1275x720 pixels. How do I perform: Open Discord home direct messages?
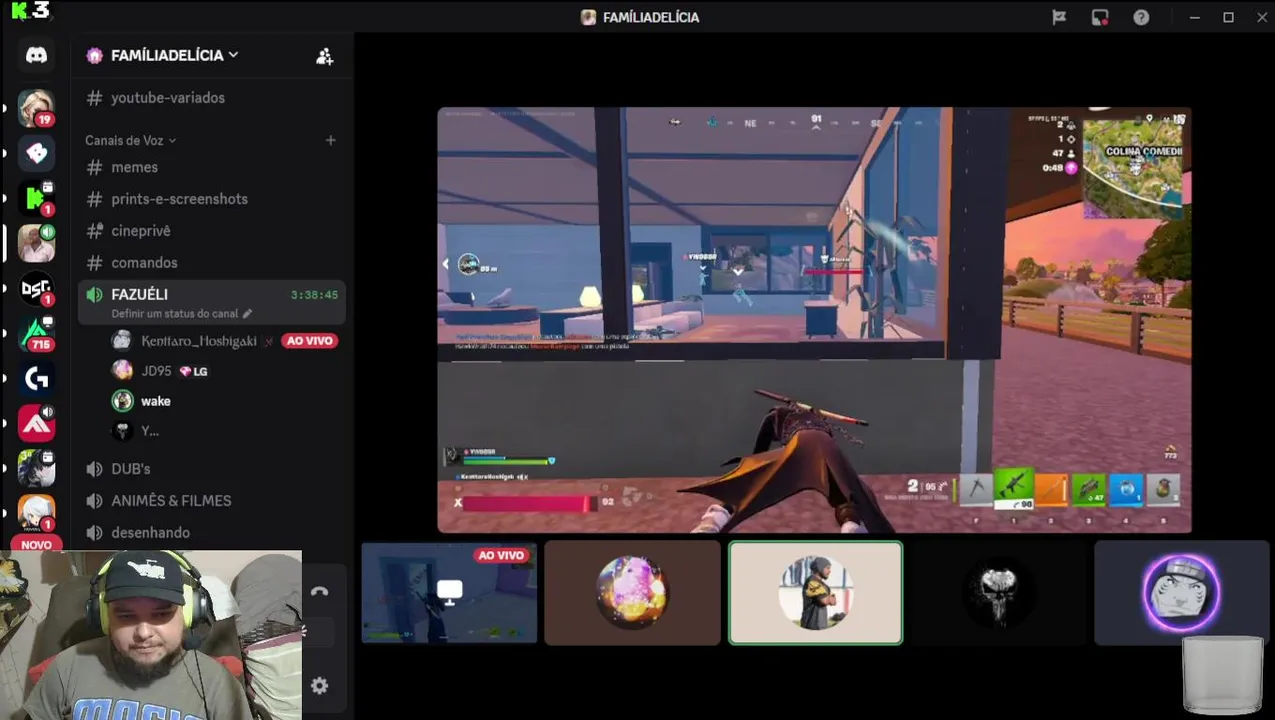(x=36, y=56)
